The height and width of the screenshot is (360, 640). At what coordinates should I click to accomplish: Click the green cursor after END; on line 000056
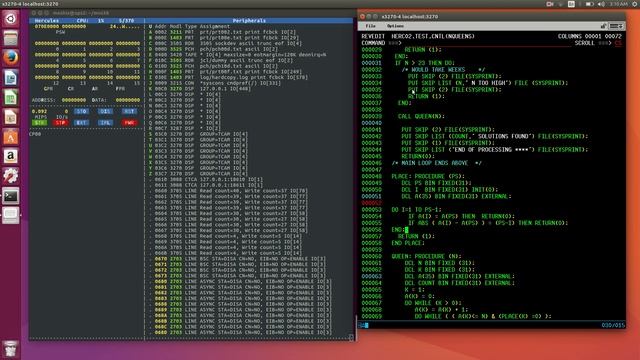click(x=407, y=230)
